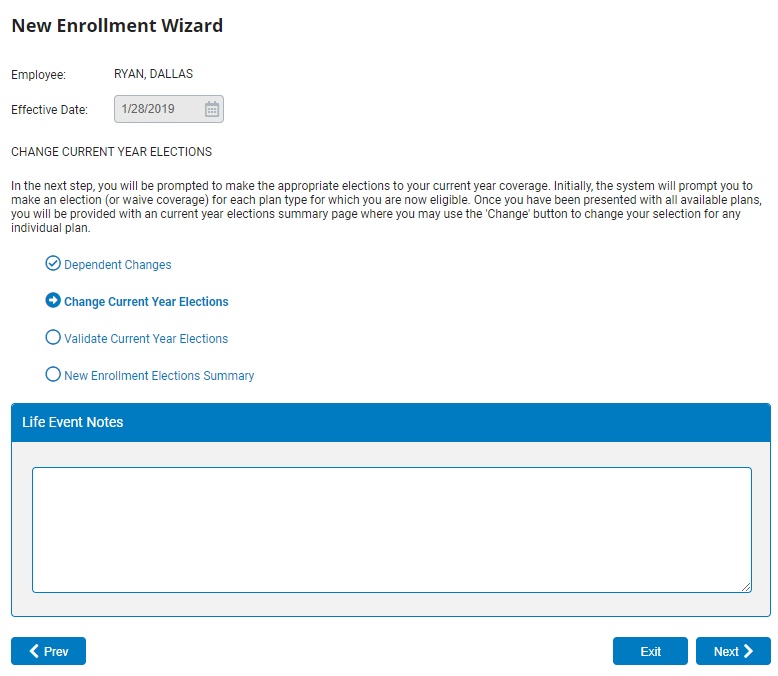Click the New Enrollment Wizard page title

[117, 26]
